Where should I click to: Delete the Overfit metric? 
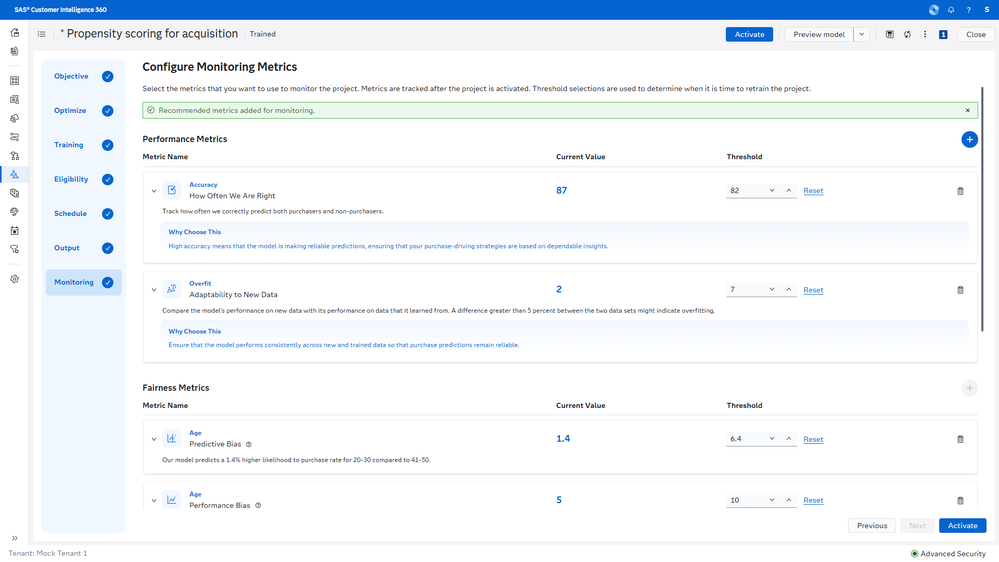[960, 290]
